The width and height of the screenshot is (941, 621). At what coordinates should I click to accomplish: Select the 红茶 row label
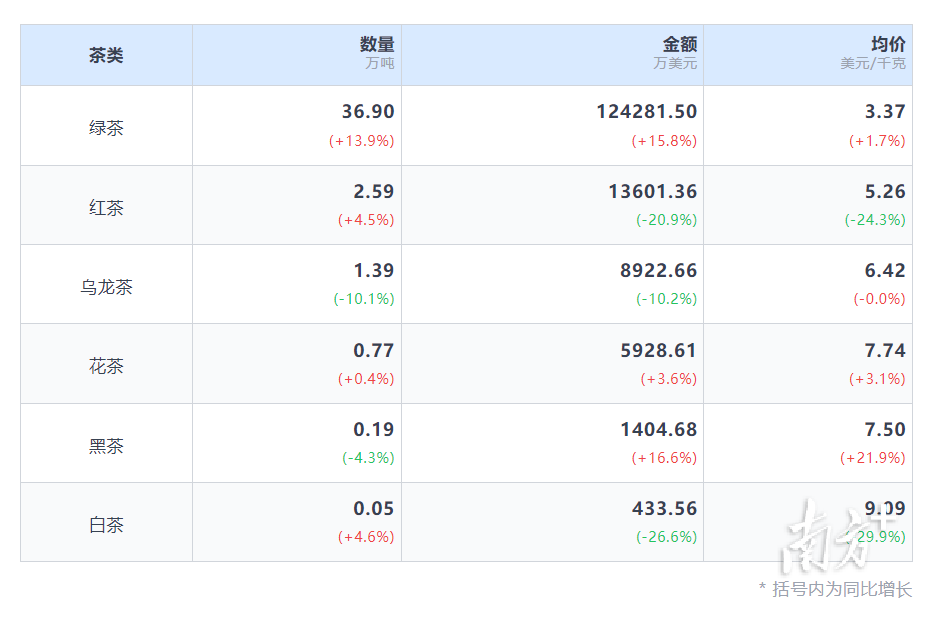point(106,208)
